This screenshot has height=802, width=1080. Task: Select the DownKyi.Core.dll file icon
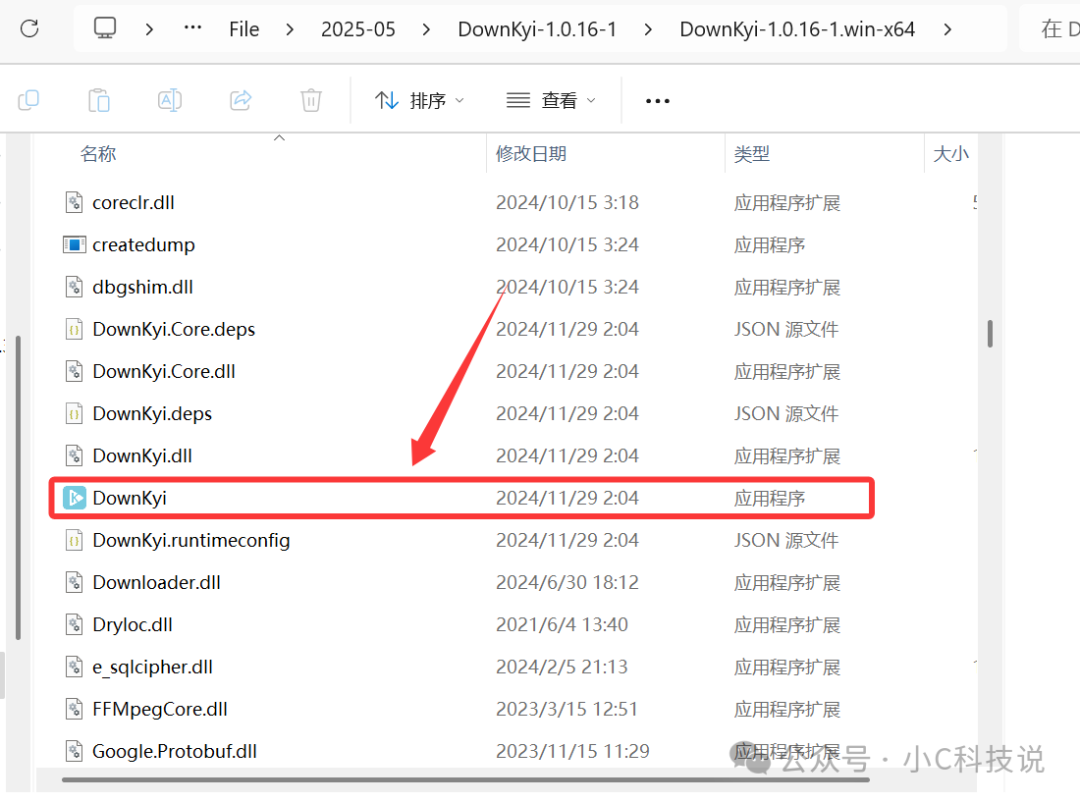(x=74, y=371)
